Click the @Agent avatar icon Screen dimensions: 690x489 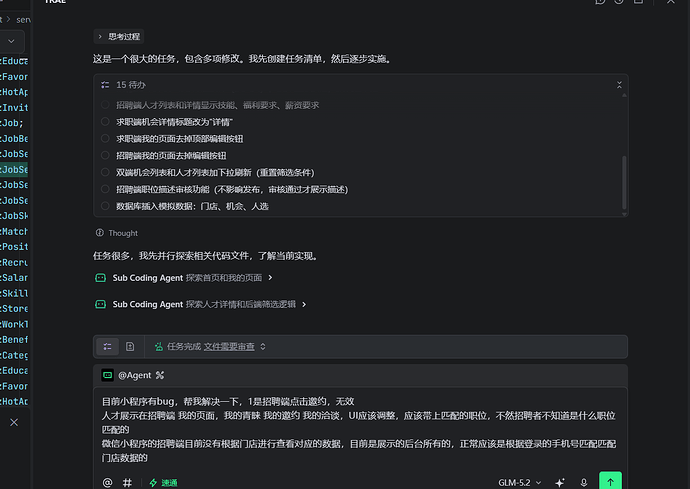(107, 375)
